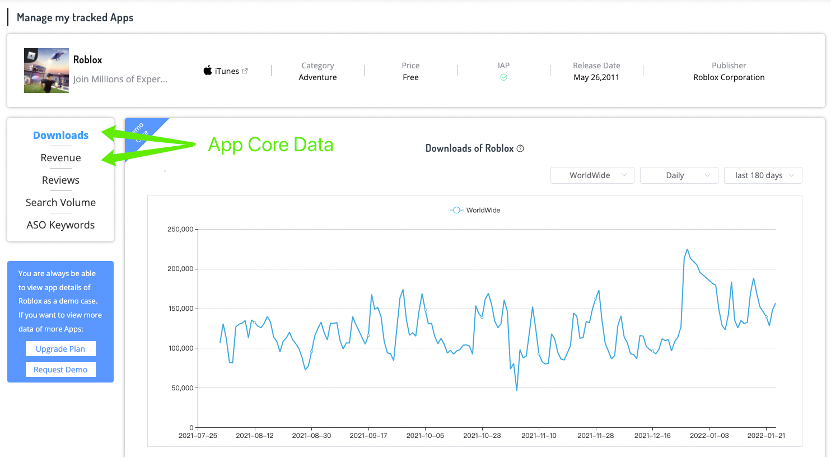Switch to the Revenue tab
This screenshot has height=458, width=832.
click(x=60, y=158)
